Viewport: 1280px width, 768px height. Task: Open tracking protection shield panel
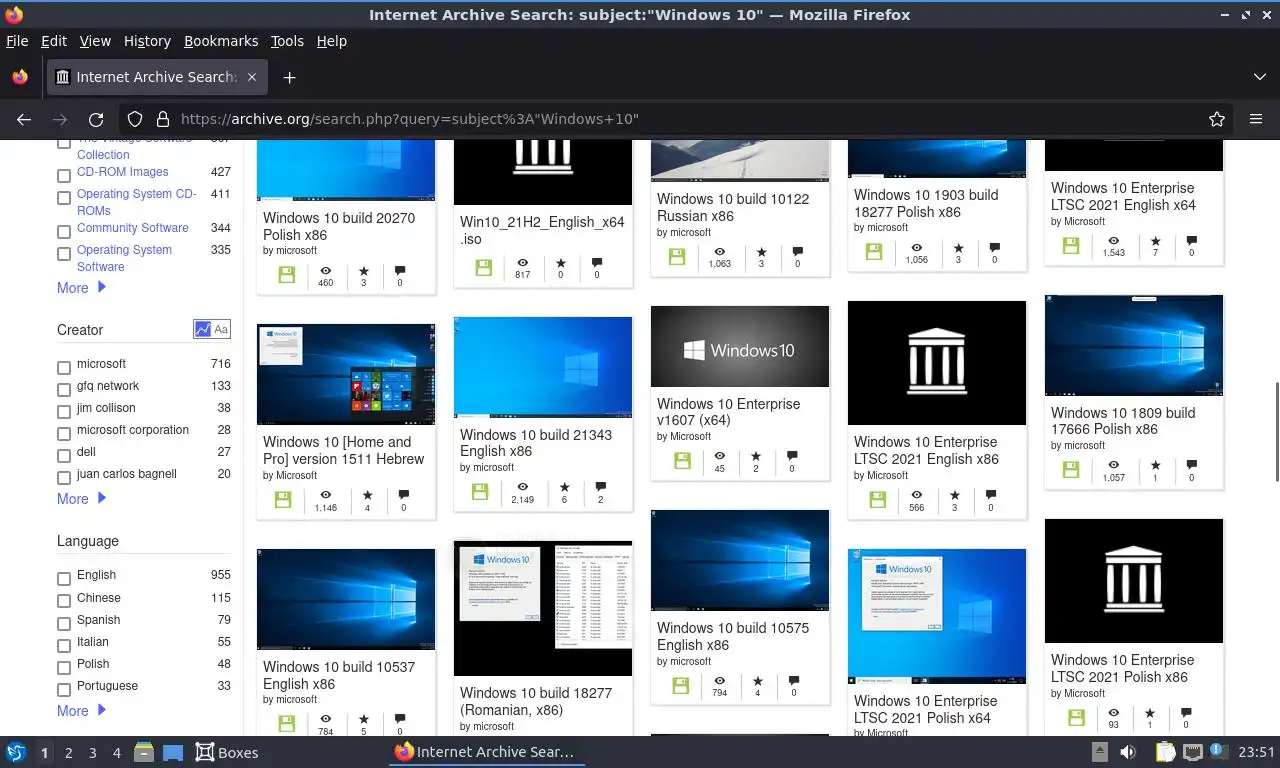click(x=135, y=119)
